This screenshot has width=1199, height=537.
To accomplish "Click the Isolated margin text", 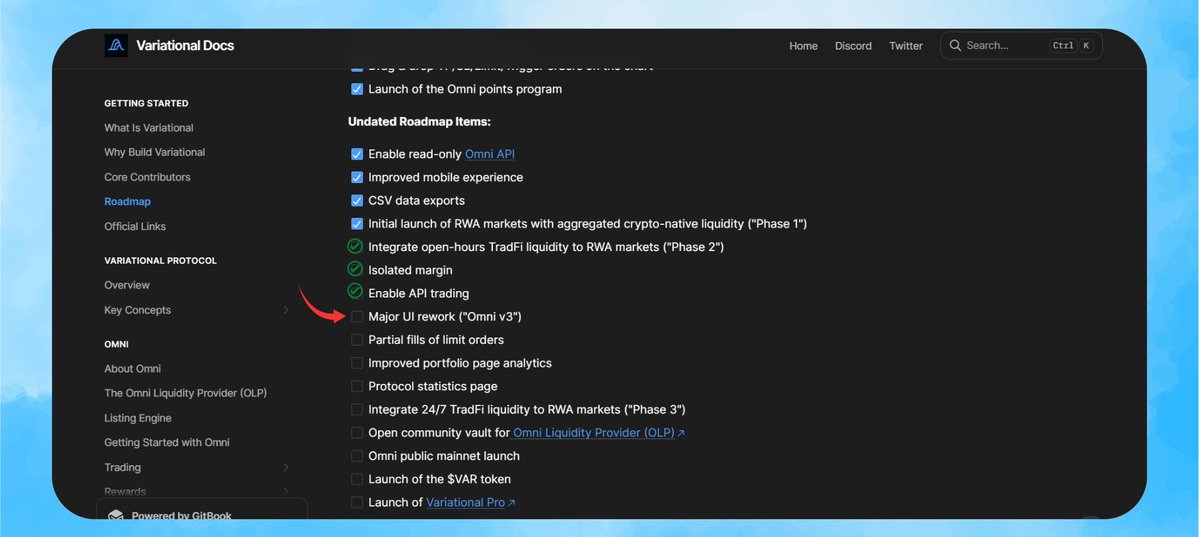I will click(411, 270).
